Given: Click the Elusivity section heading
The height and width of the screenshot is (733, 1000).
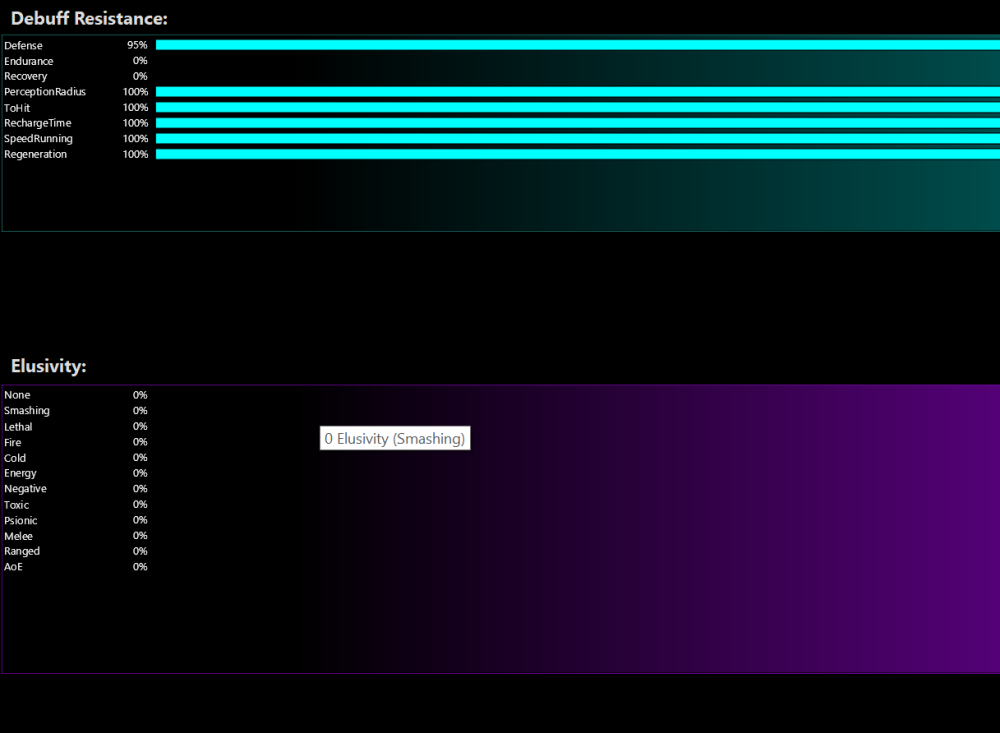Looking at the screenshot, I should 49,366.
